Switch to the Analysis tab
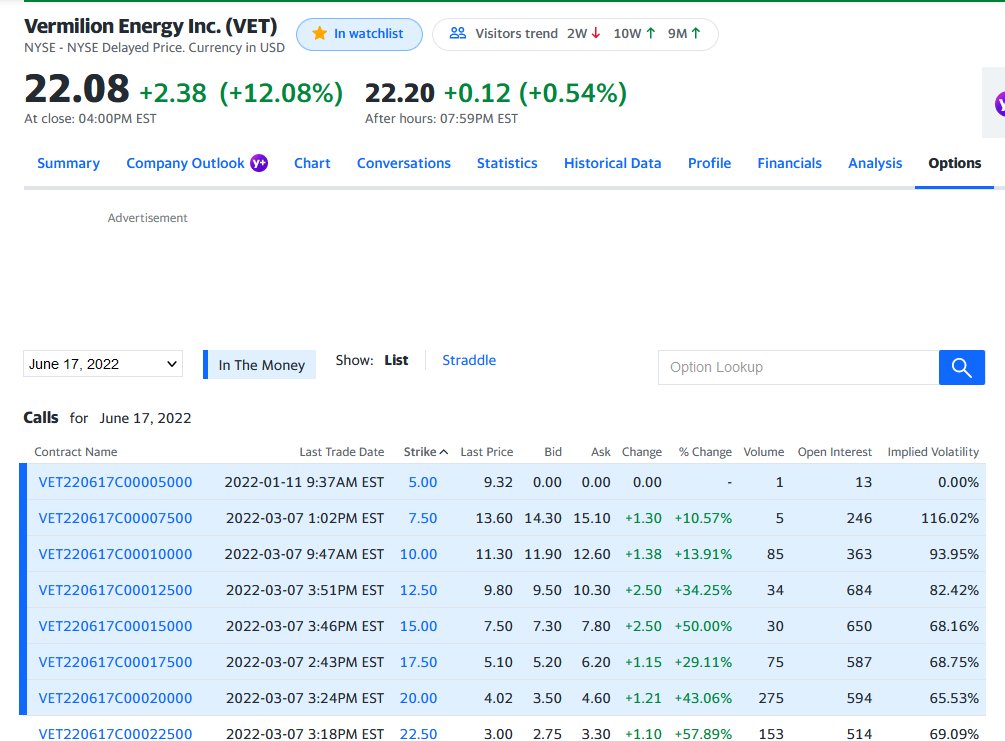The height and width of the screenshot is (741, 1005). [875, 163]
